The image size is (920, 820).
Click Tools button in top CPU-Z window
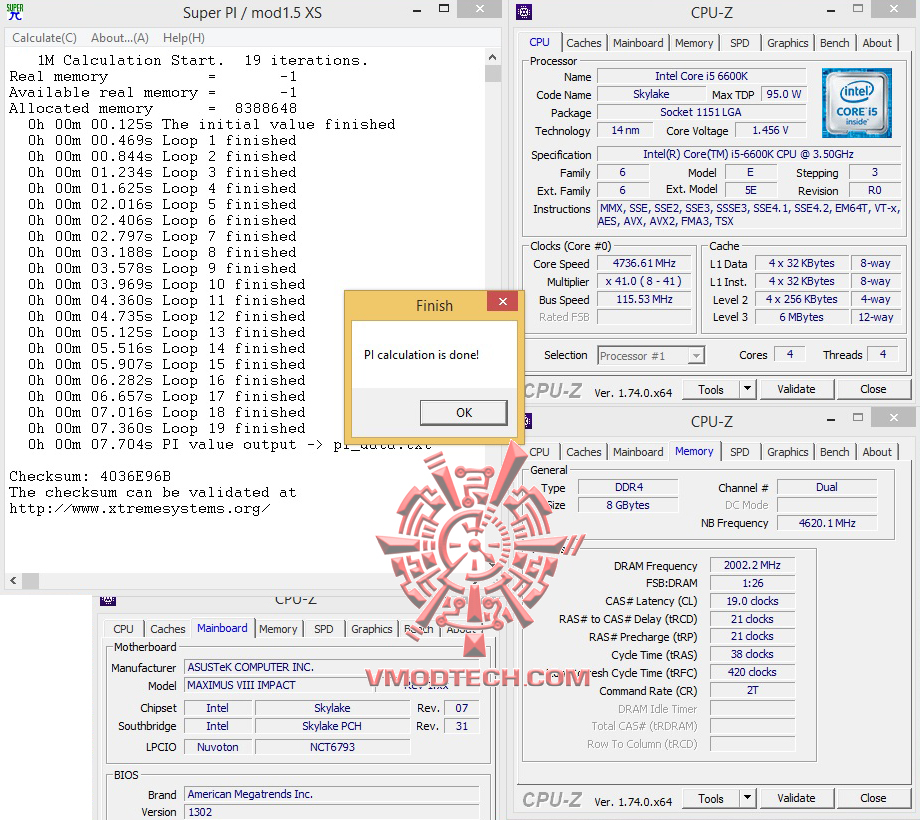(711, 389)
